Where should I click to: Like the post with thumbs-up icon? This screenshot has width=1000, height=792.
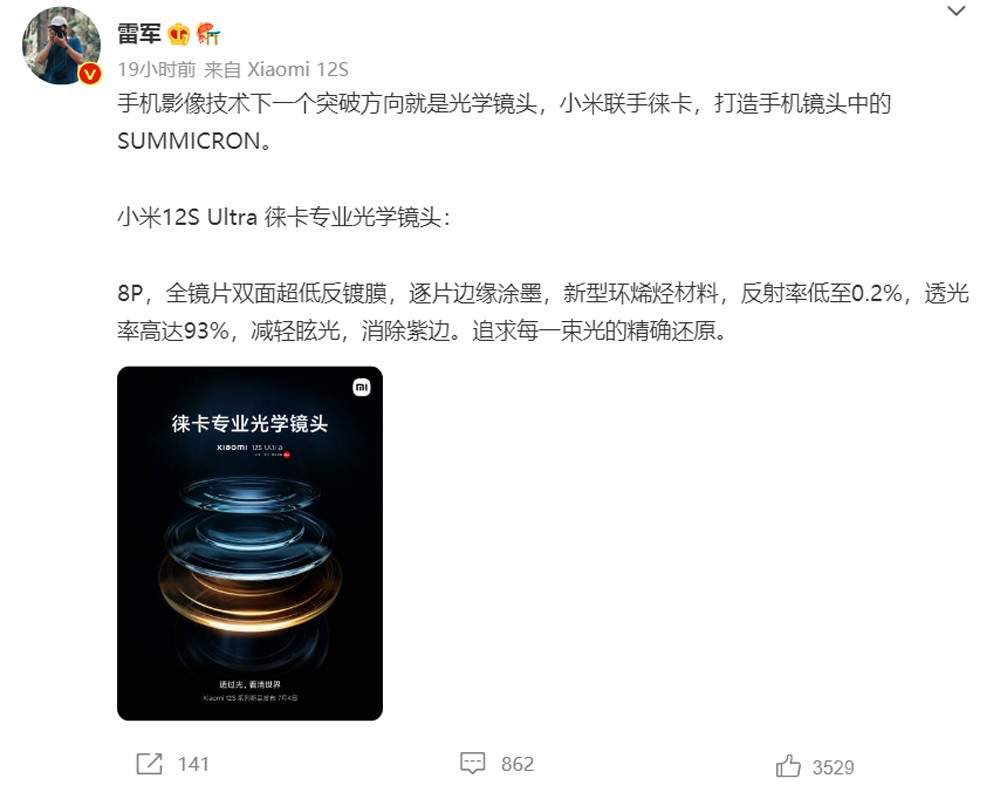pos(788,765)
